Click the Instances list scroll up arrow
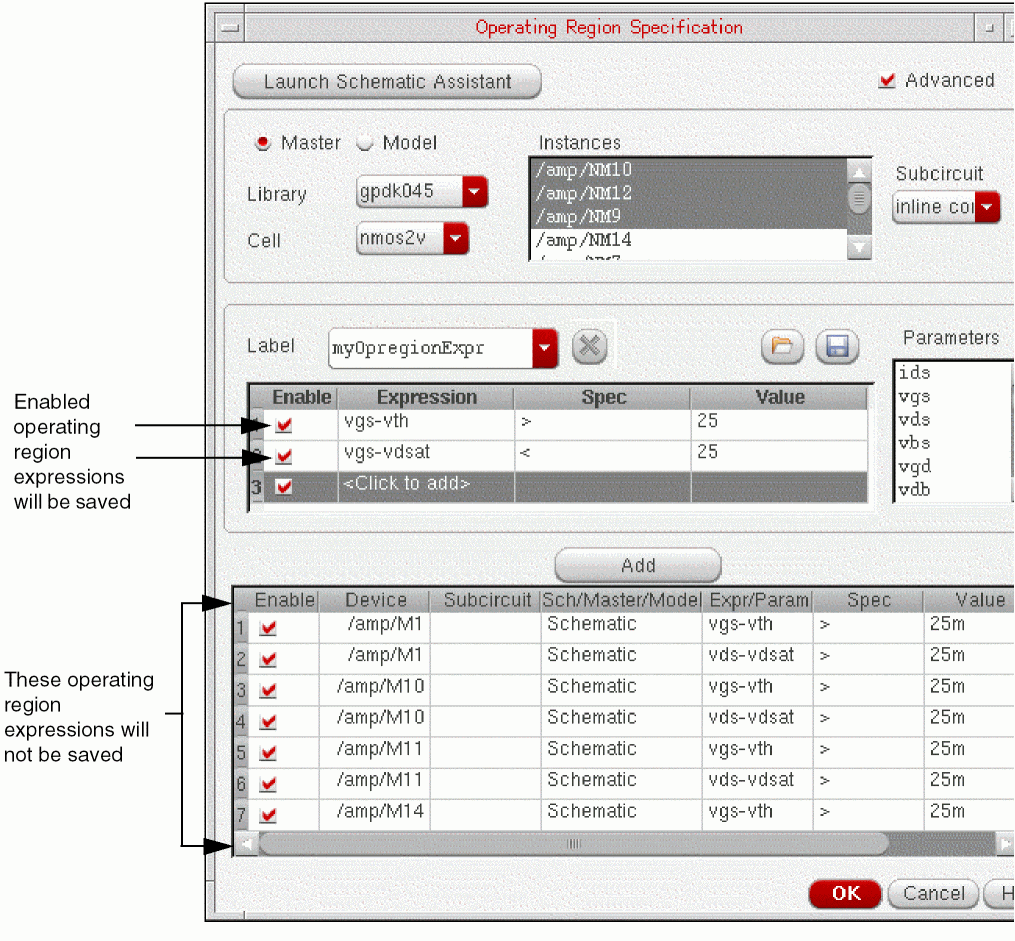 tap(859, 172)
